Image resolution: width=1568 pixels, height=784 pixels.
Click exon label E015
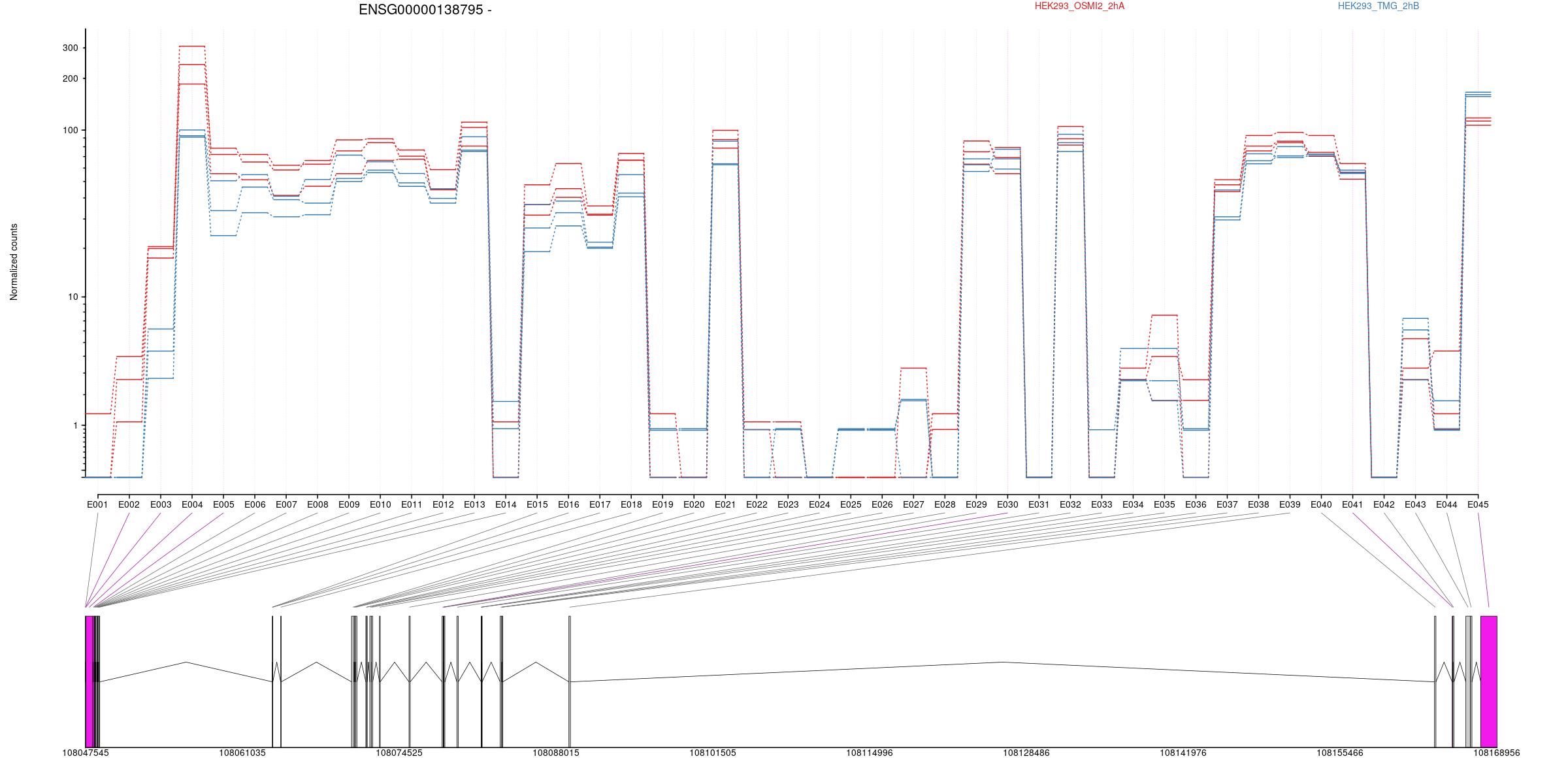pos(537,504)
